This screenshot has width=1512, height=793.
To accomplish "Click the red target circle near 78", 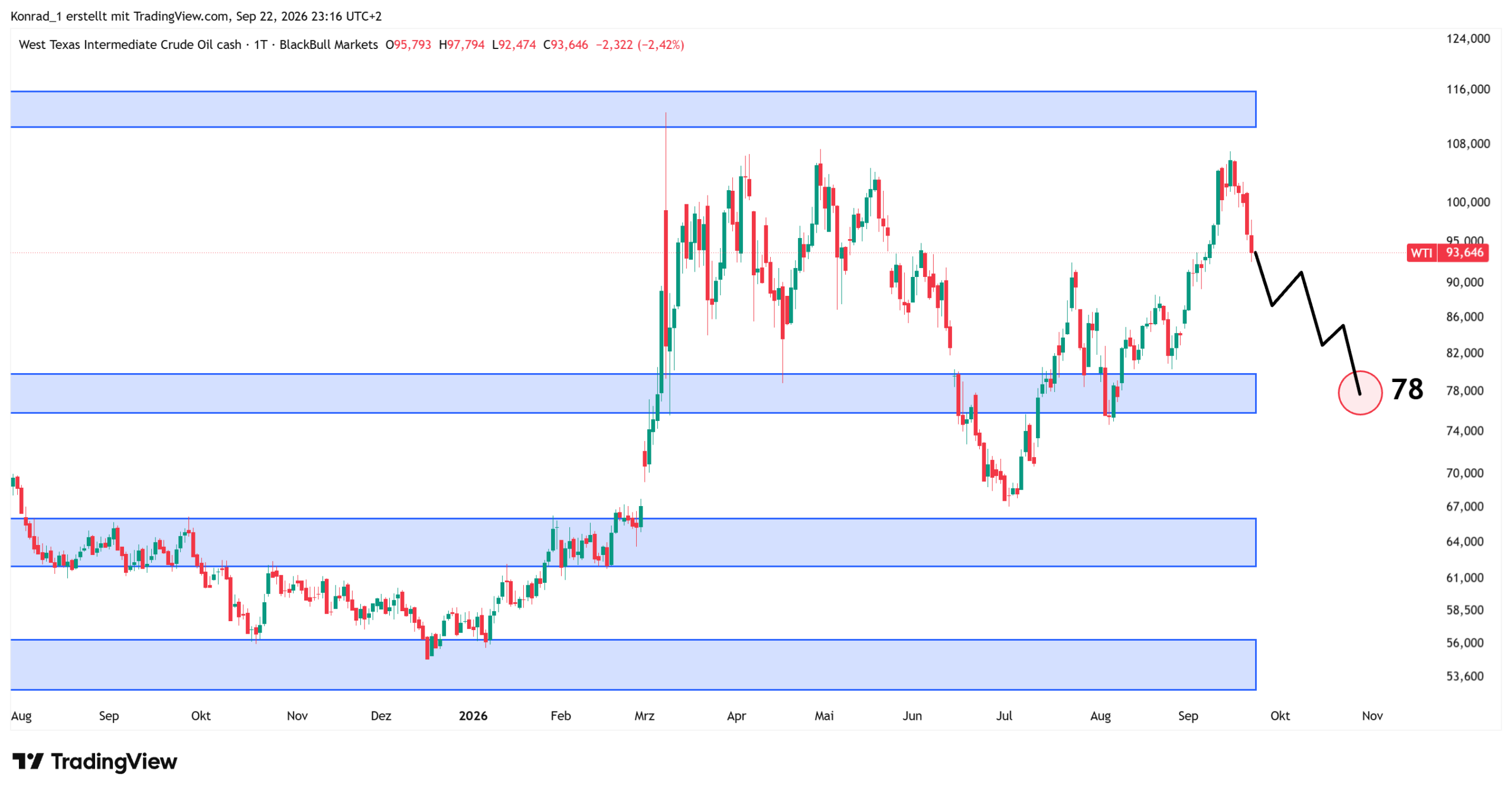I will [1360, 393].
